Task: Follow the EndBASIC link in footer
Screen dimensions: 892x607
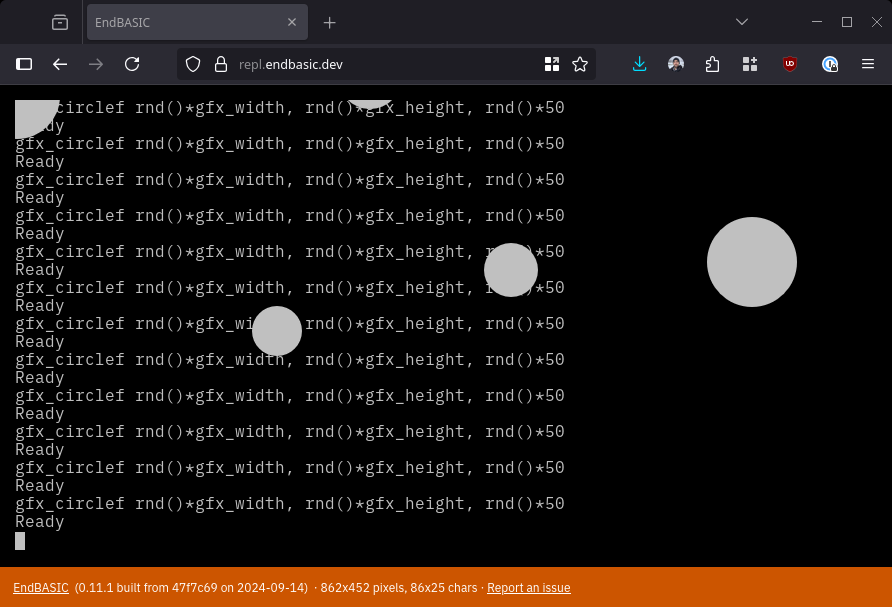Action: click(41, 588)
